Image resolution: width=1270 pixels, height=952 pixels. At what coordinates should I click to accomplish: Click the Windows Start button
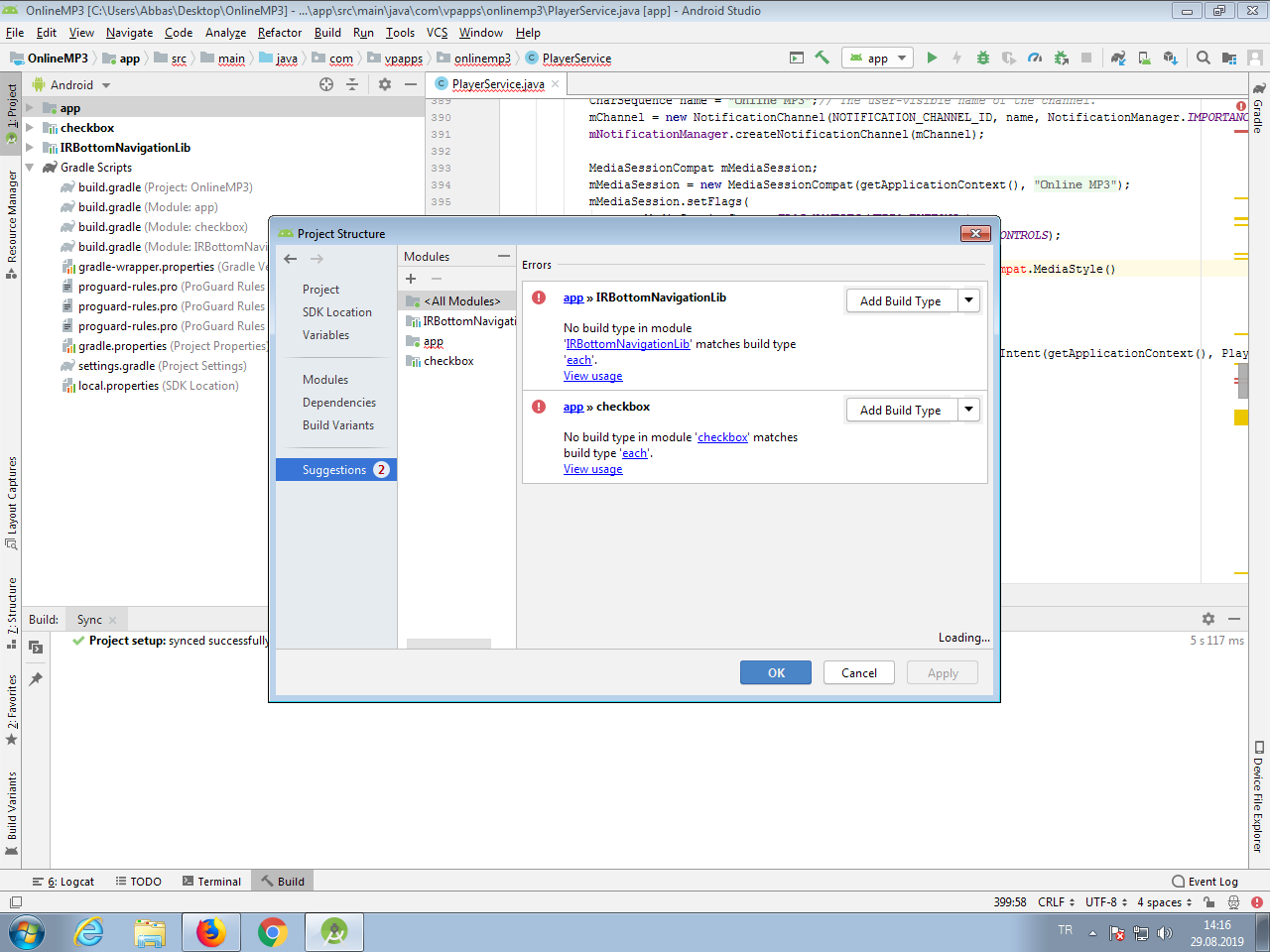(27, 932)
